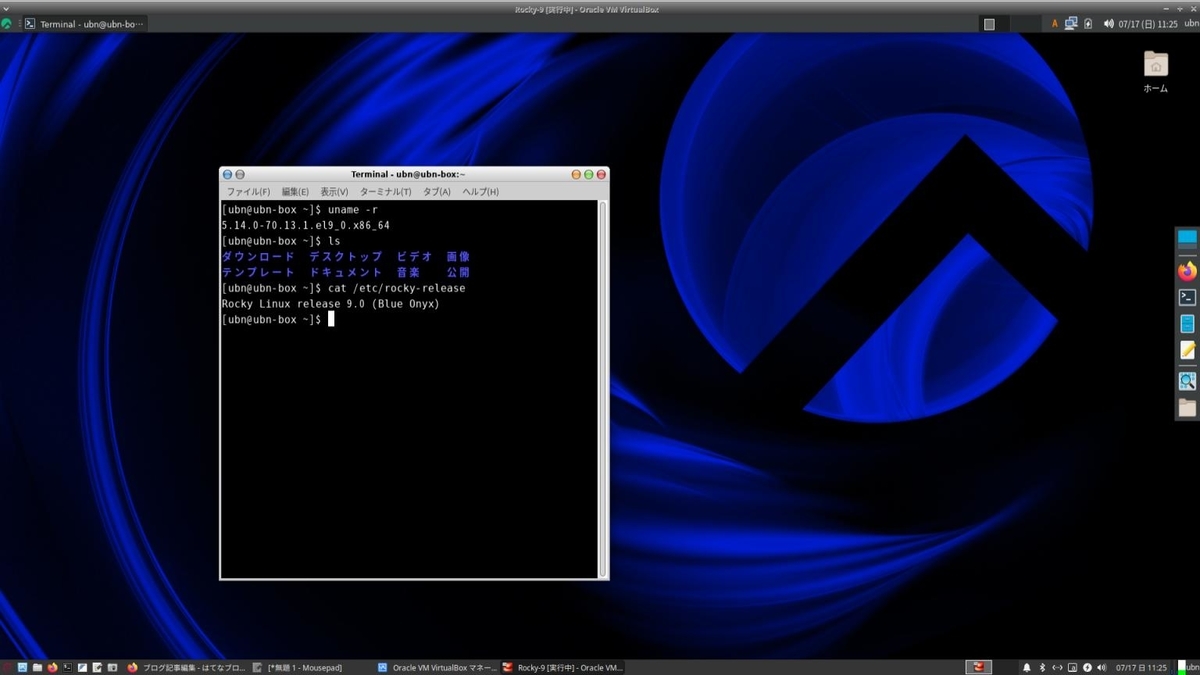Click the Terminal window vertical scrollbar
The width and height of the screenshot is (1200, 675).
603,388
